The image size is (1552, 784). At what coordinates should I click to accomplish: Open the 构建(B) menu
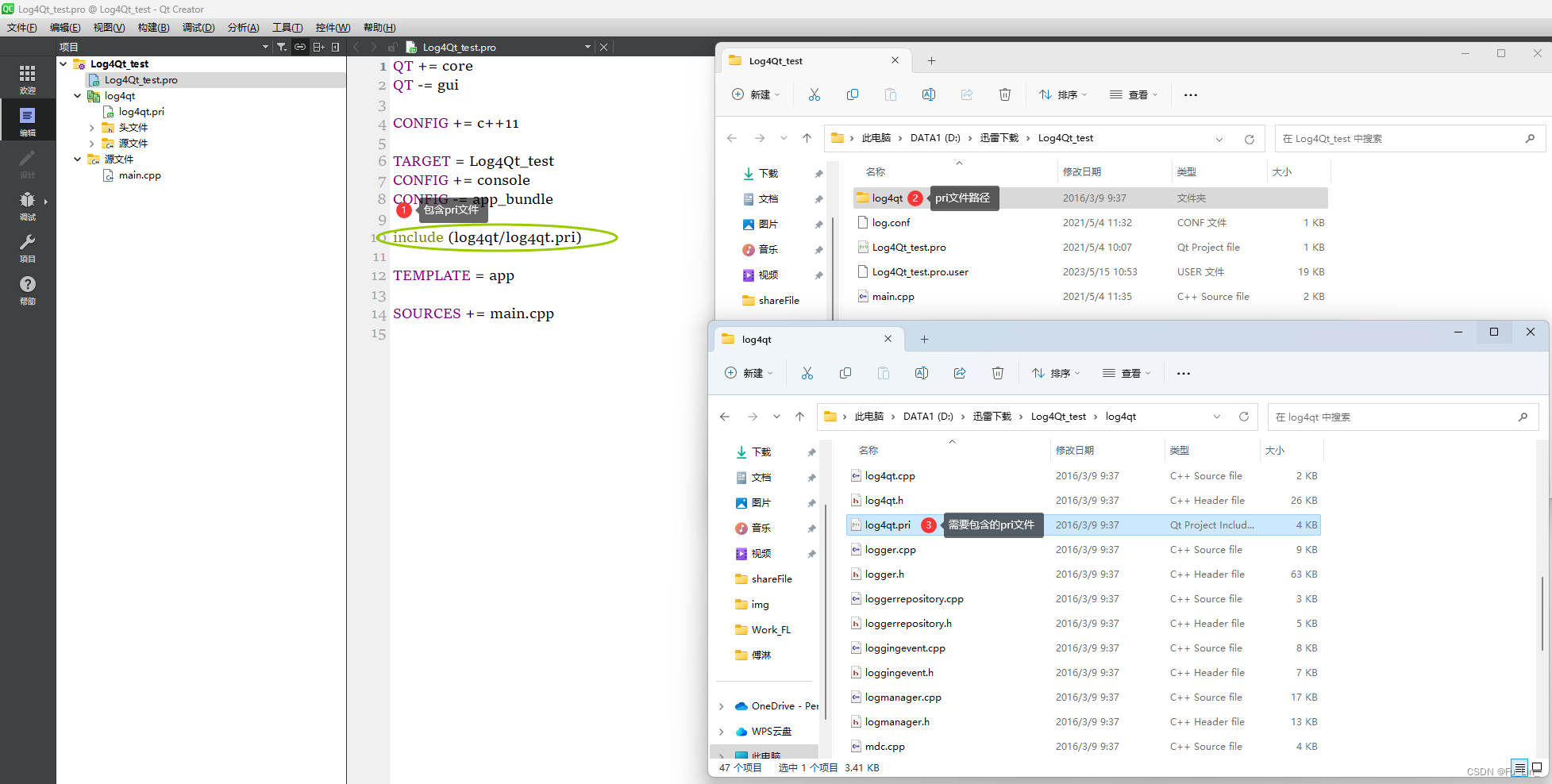pos(154,28)
